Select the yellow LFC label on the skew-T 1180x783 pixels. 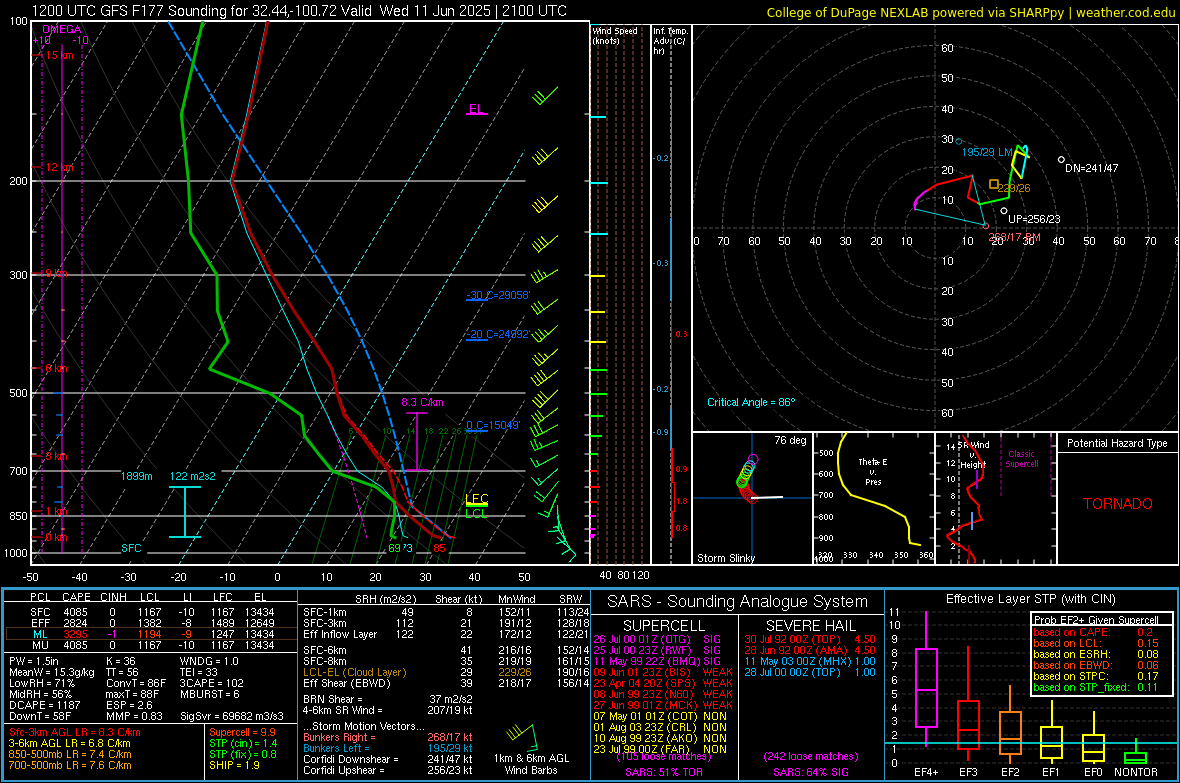point(476,498)
